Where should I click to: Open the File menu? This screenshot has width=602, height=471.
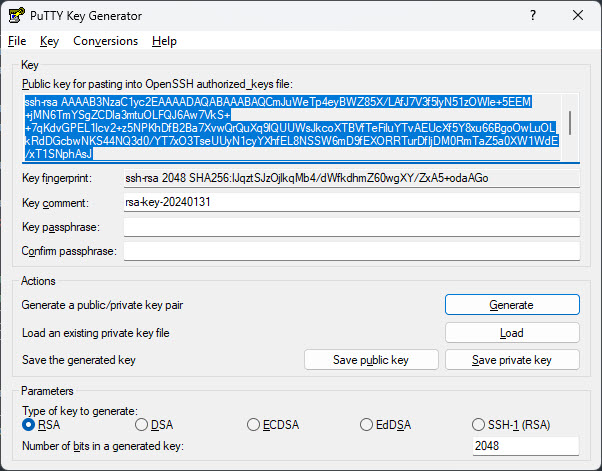click(17, 41)
